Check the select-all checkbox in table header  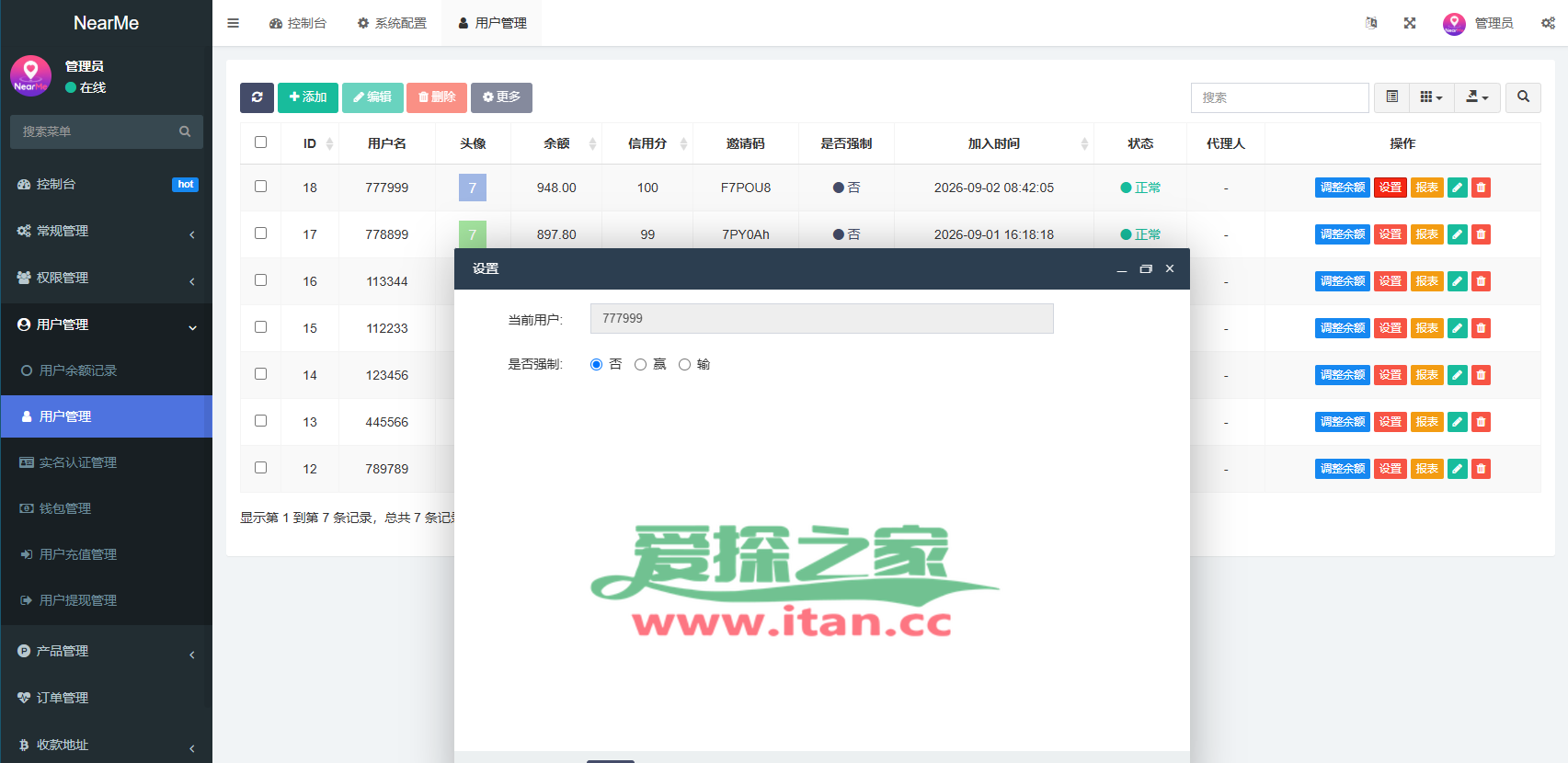point(261,142)
